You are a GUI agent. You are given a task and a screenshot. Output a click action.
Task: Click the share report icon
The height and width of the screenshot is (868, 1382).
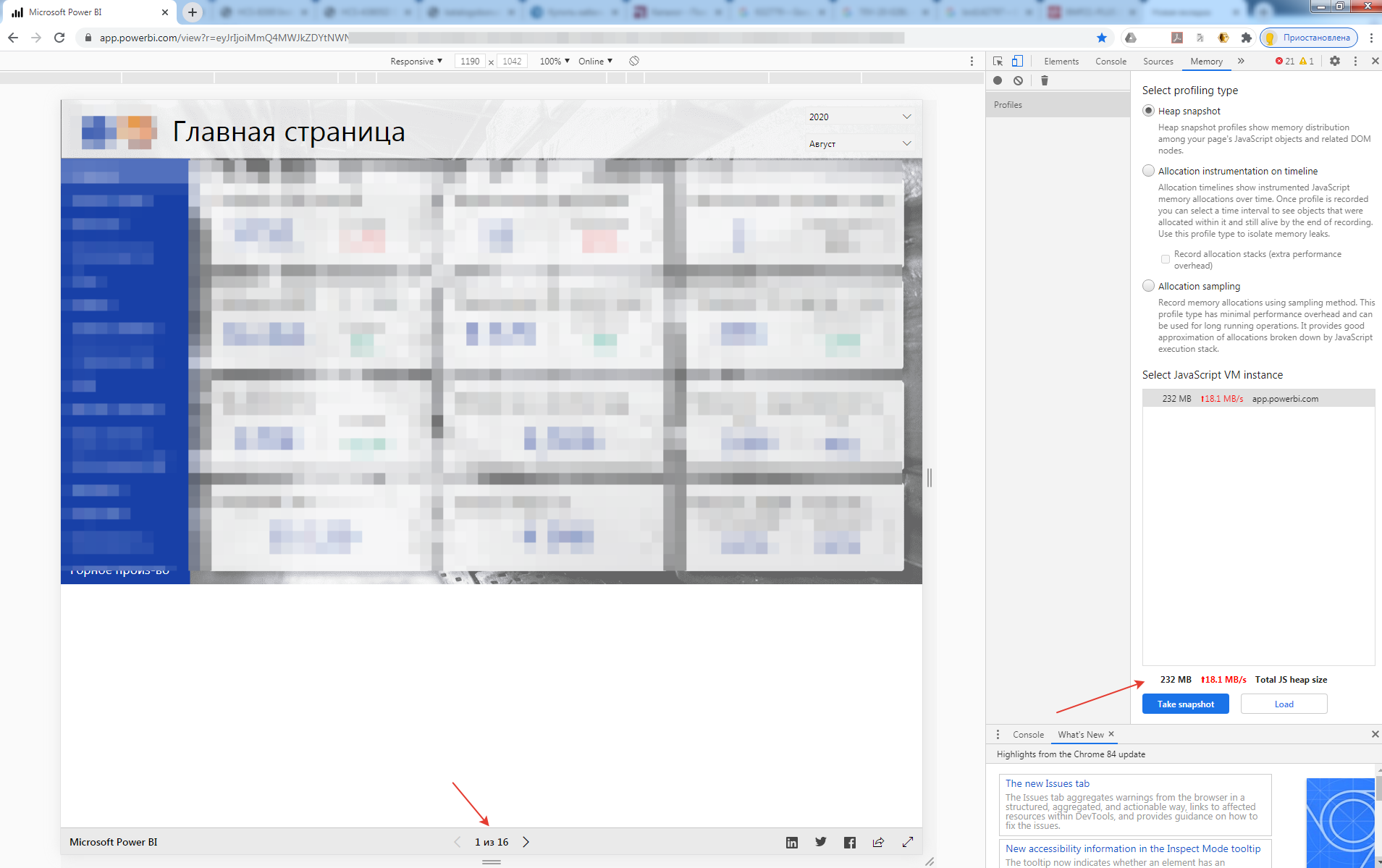pos(878,842)
